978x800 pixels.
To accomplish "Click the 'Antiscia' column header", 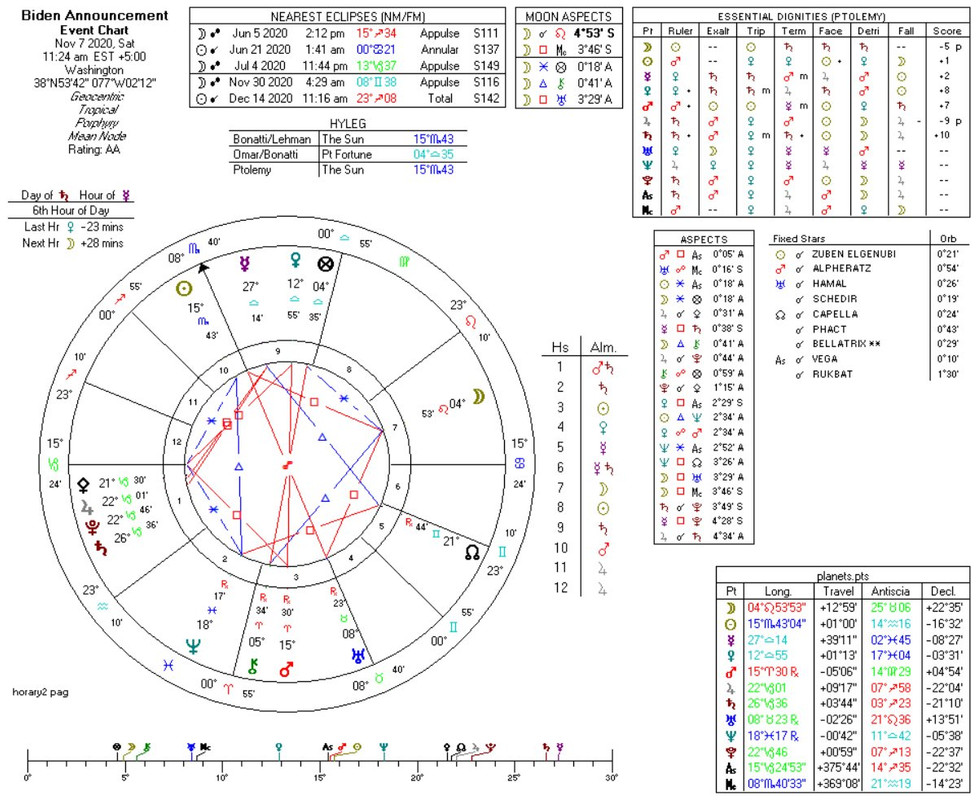I will 890,592.
